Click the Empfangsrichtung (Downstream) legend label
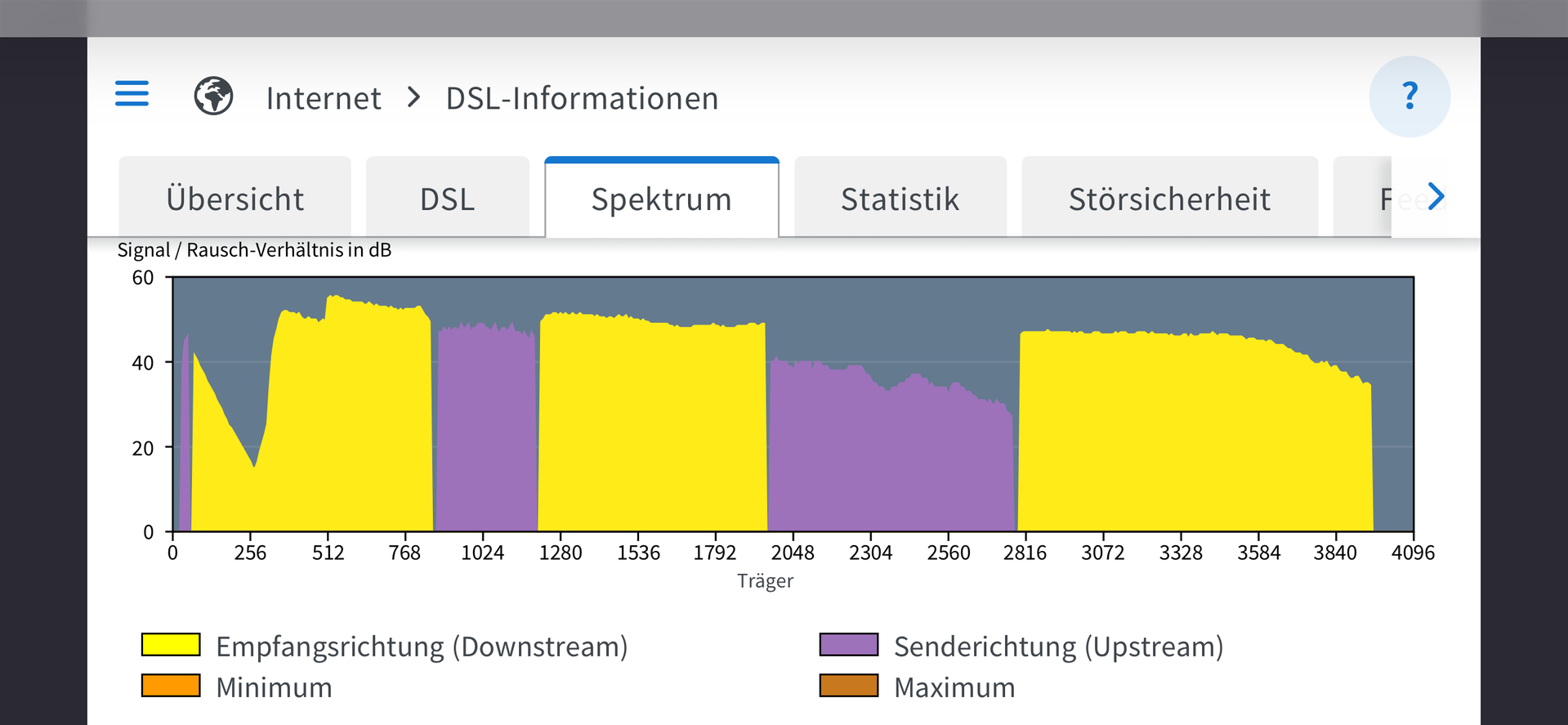Viewport: 1568px width, 725px height. click(422, 647)
